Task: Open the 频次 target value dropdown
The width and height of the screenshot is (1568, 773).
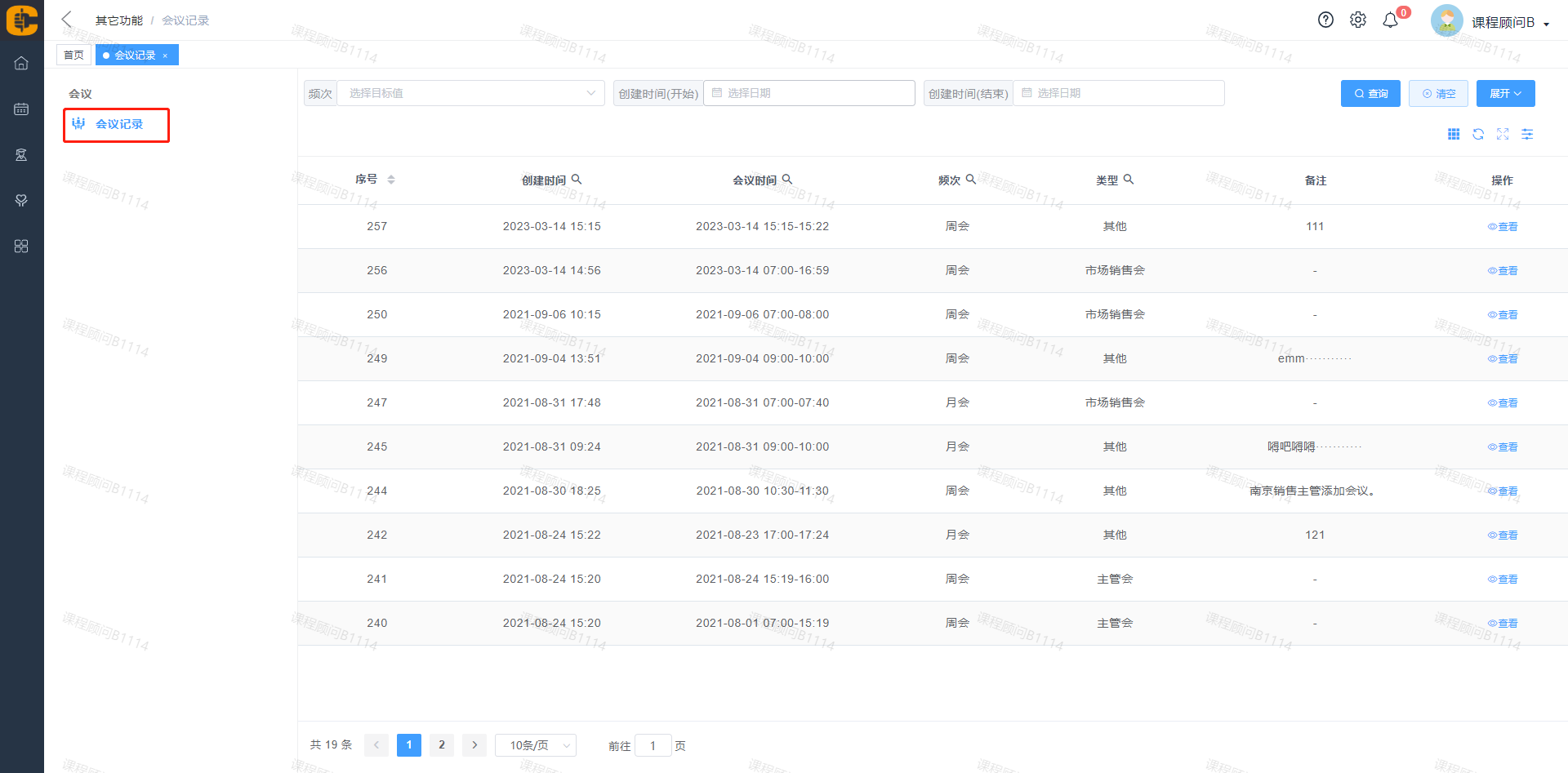Action: pos(470,93)
